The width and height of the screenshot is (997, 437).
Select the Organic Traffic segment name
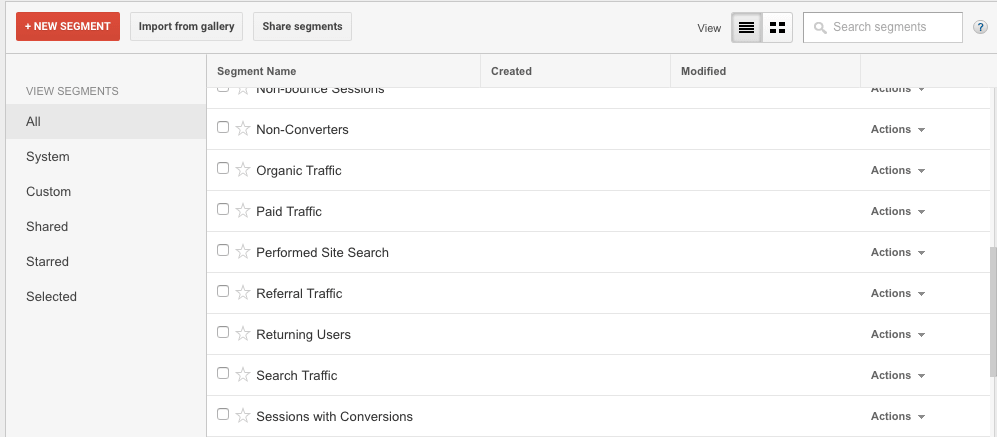coord(299,170)
